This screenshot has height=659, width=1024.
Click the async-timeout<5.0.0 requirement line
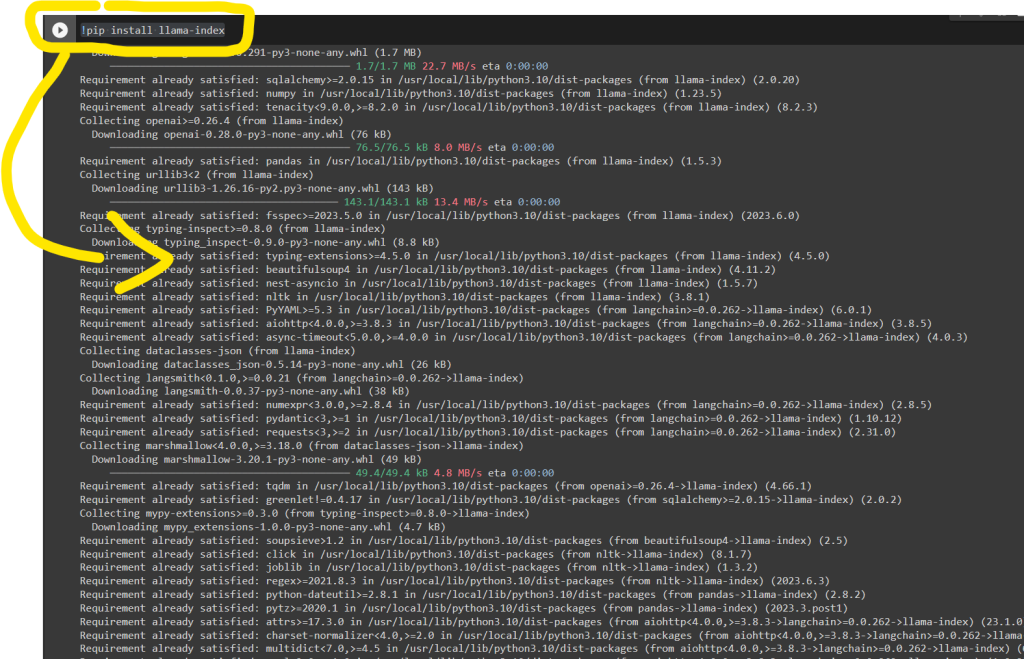coord(524,338)
